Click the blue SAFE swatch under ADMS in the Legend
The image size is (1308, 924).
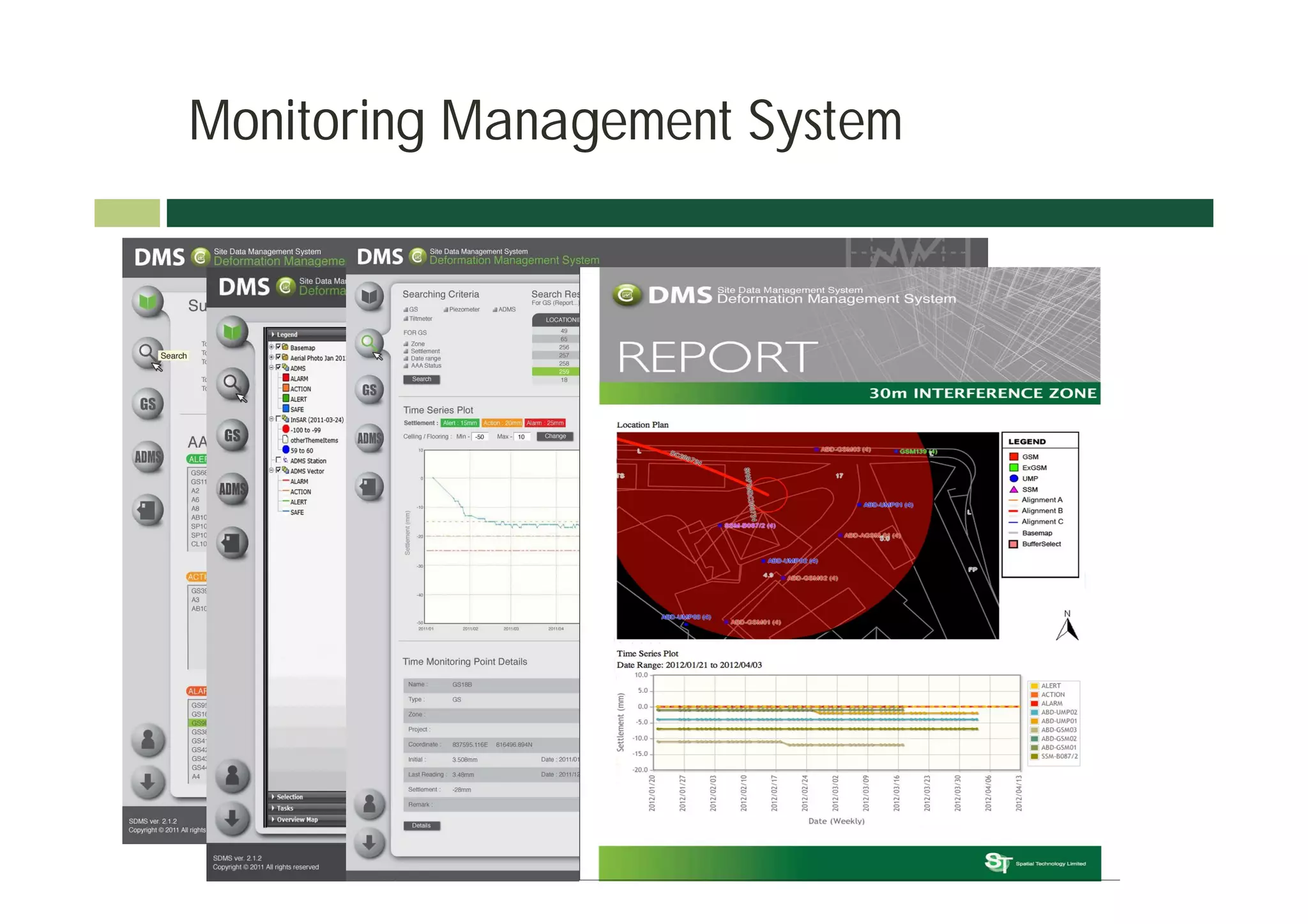(x=286, y=409)
